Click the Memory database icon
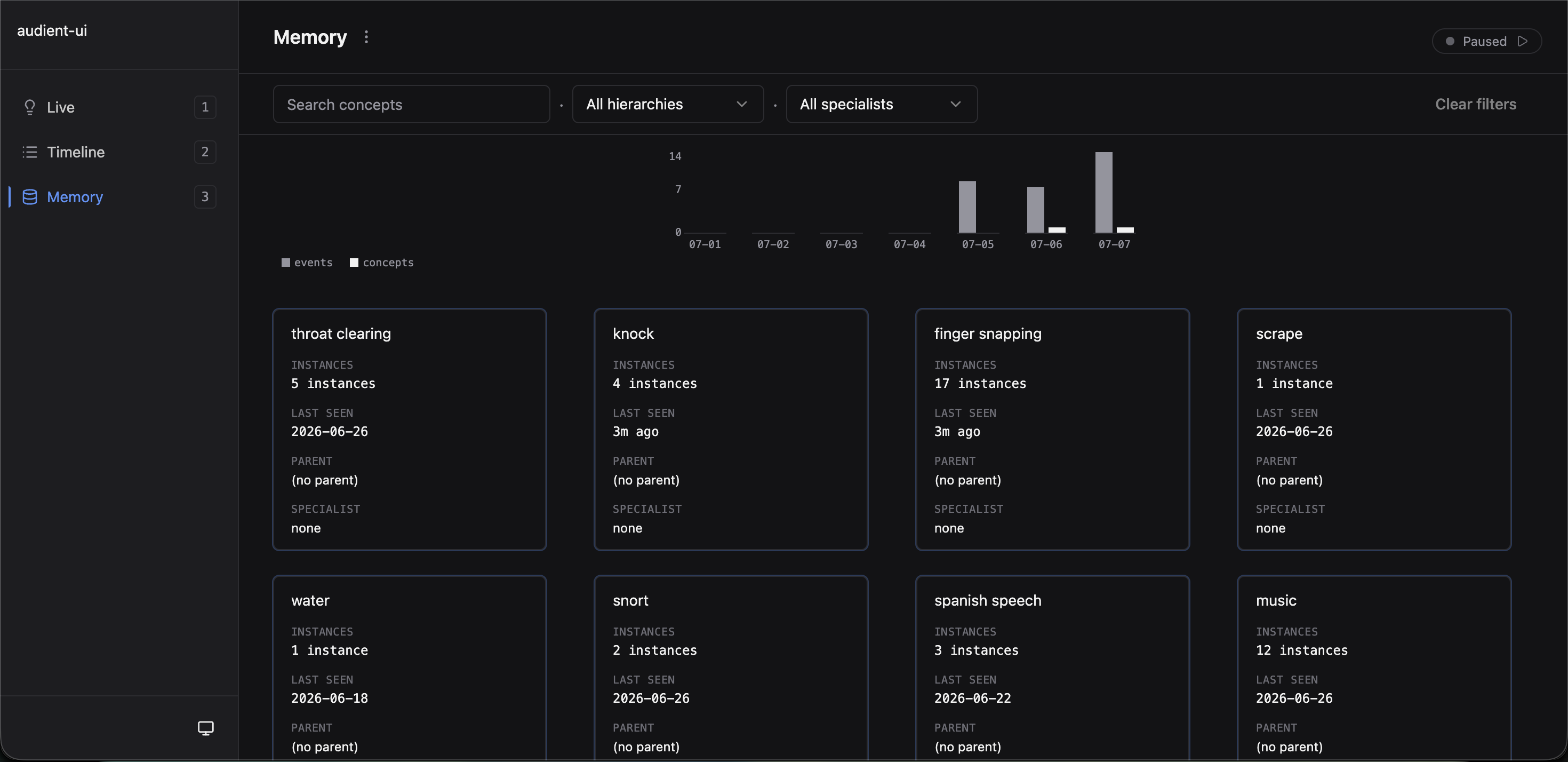This screenshot has height=762, width=1568. coord(29,197)
